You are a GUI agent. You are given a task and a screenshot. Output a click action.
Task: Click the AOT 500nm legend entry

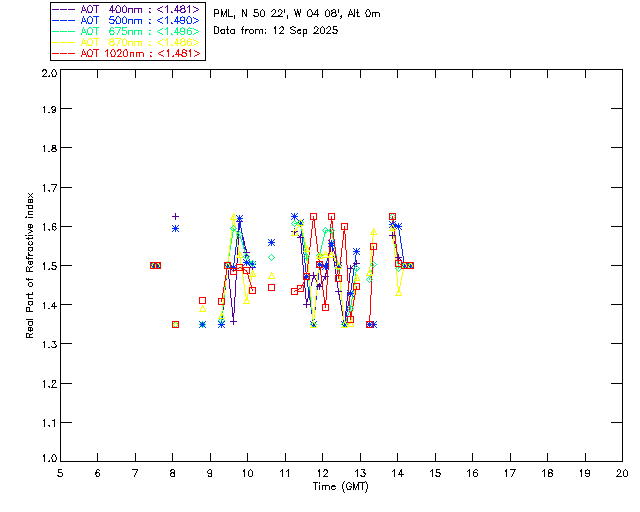tap(126, 20)
